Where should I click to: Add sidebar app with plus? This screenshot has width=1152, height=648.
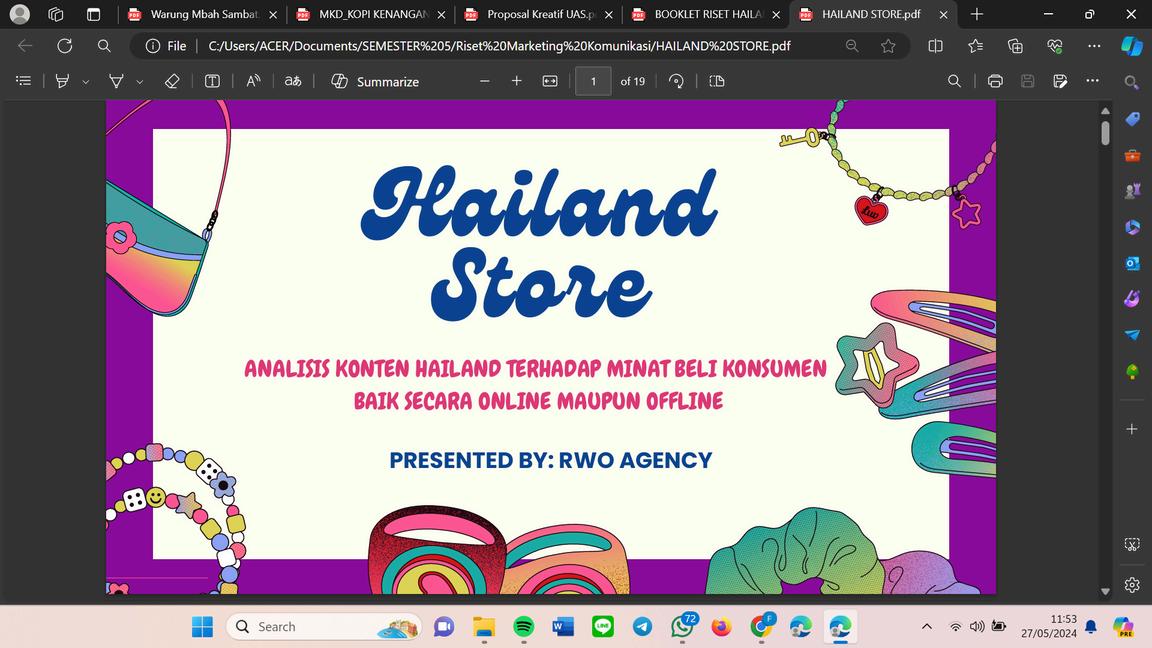(x=1131, y=428)
